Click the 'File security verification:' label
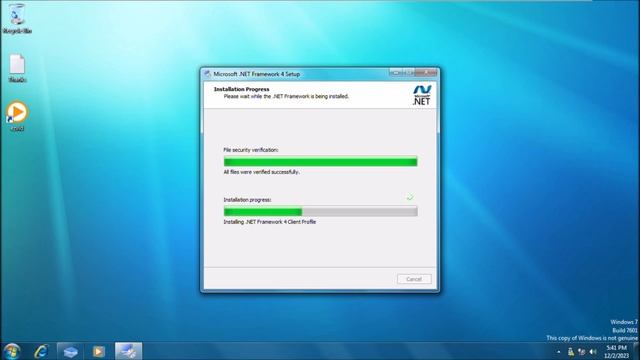 click(x=251, y=150)
